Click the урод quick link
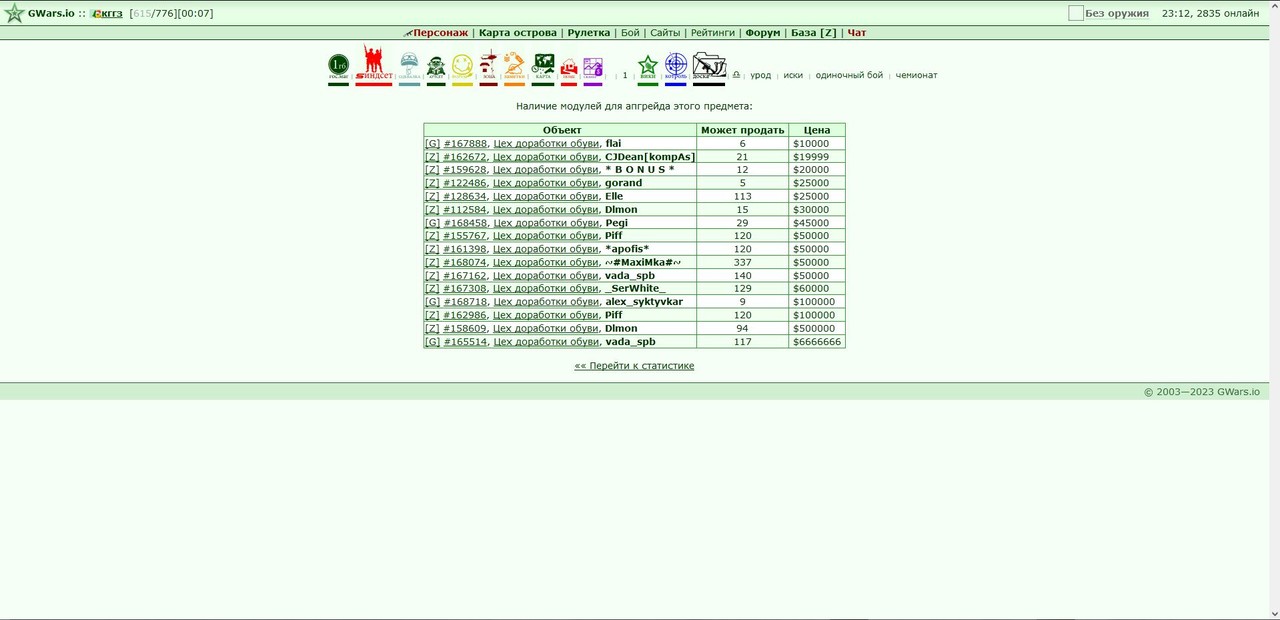 (x=761, y=75)
